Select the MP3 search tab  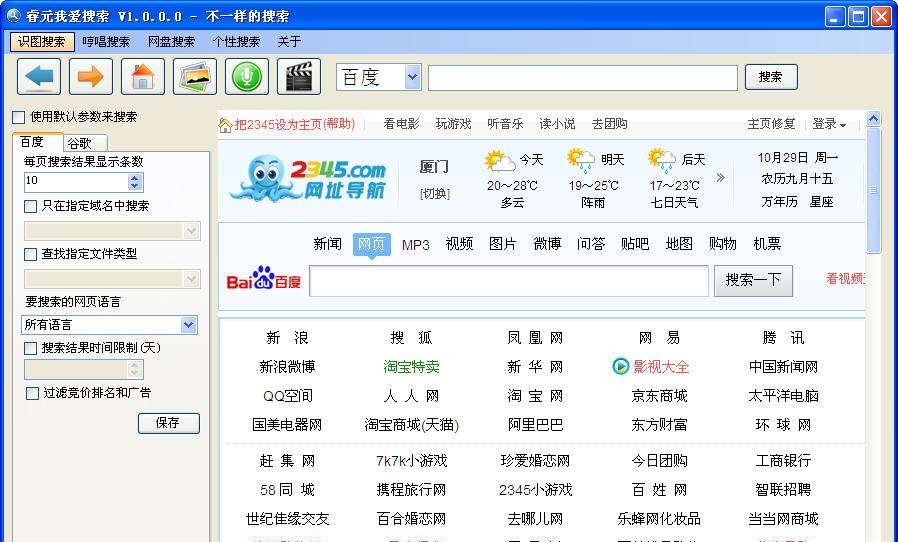click(415, 245)
